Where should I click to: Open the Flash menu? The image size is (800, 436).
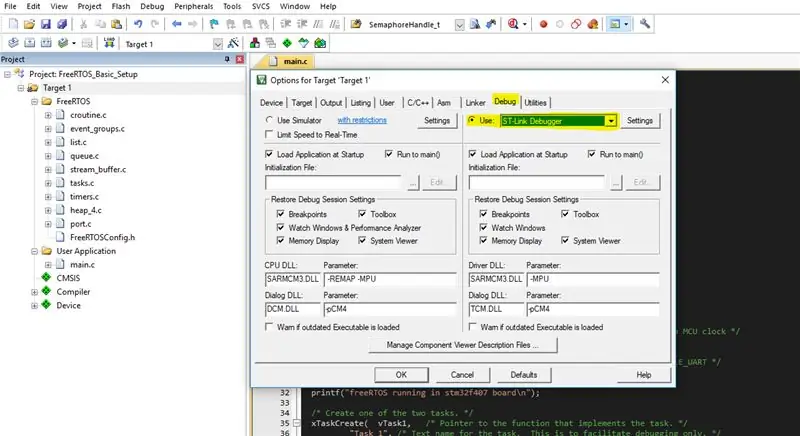pos(120,7)
